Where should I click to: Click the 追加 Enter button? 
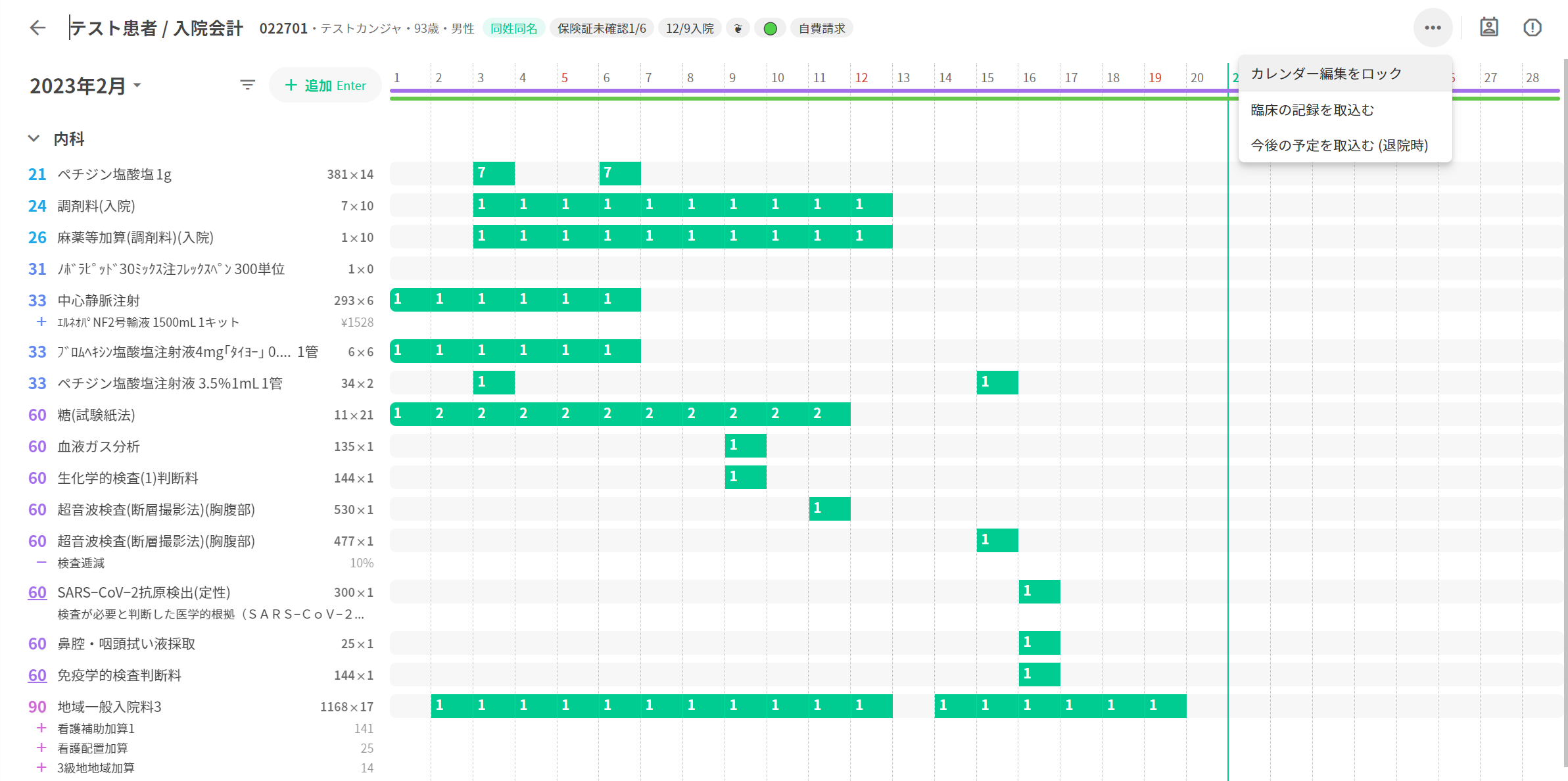click(x=325, y=85)
